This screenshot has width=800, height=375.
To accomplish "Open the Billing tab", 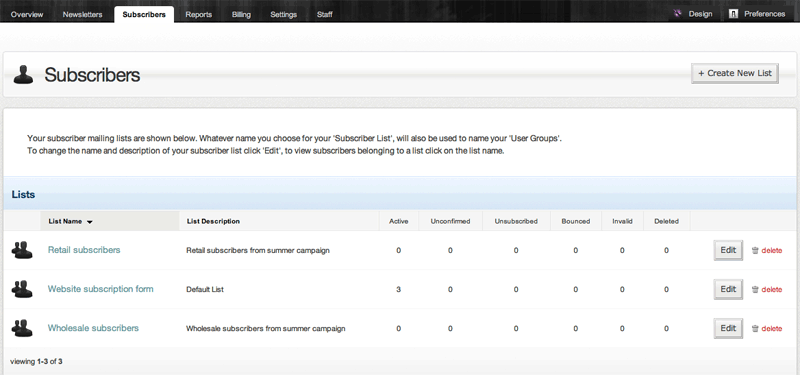I will (x=241, y=14).
